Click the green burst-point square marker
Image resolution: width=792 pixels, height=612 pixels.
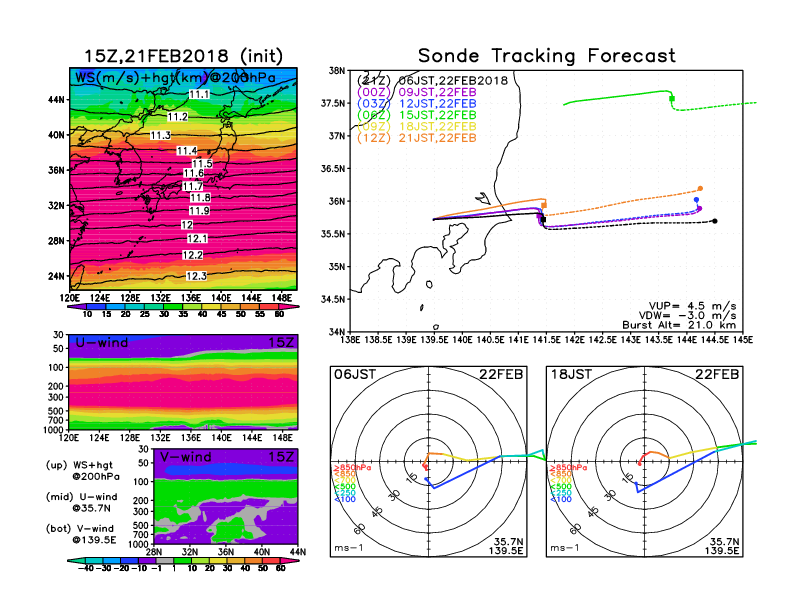tap(672, 98)
